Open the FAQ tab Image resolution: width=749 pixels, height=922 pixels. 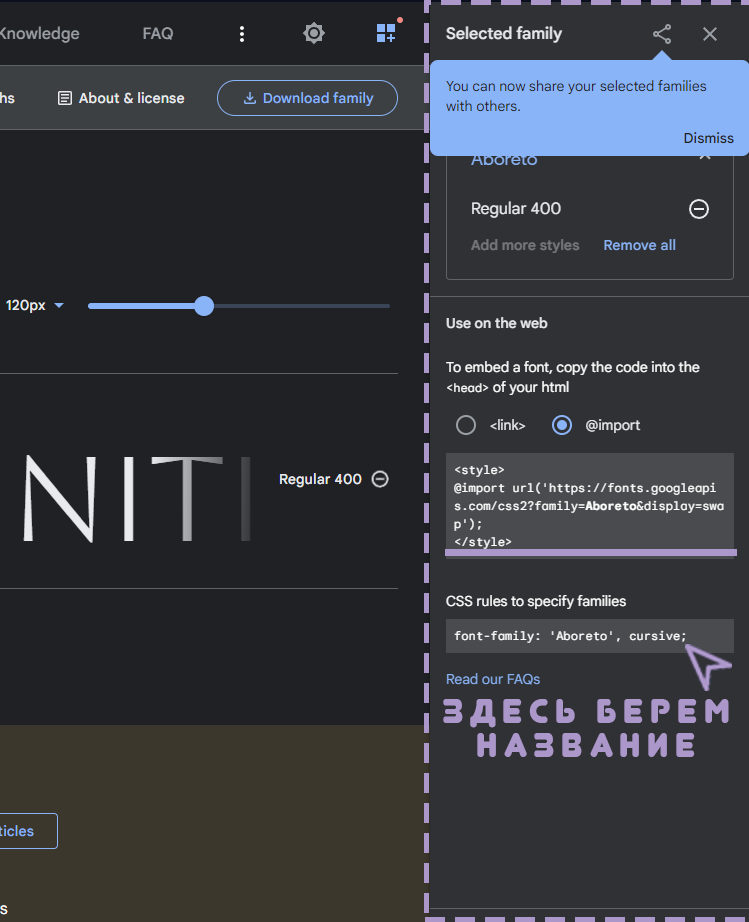pos(158,34)
